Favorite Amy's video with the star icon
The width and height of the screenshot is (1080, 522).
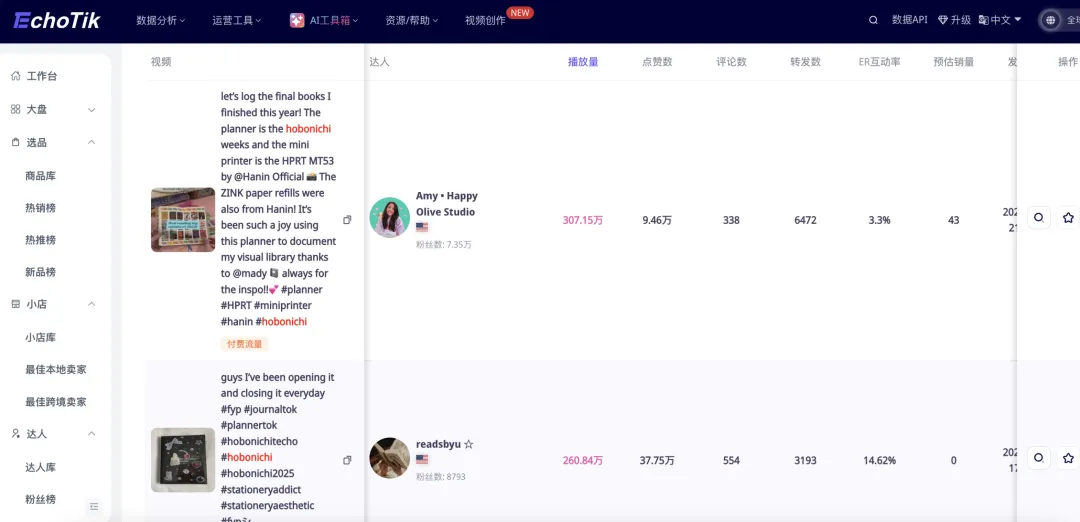point(1068,218)
